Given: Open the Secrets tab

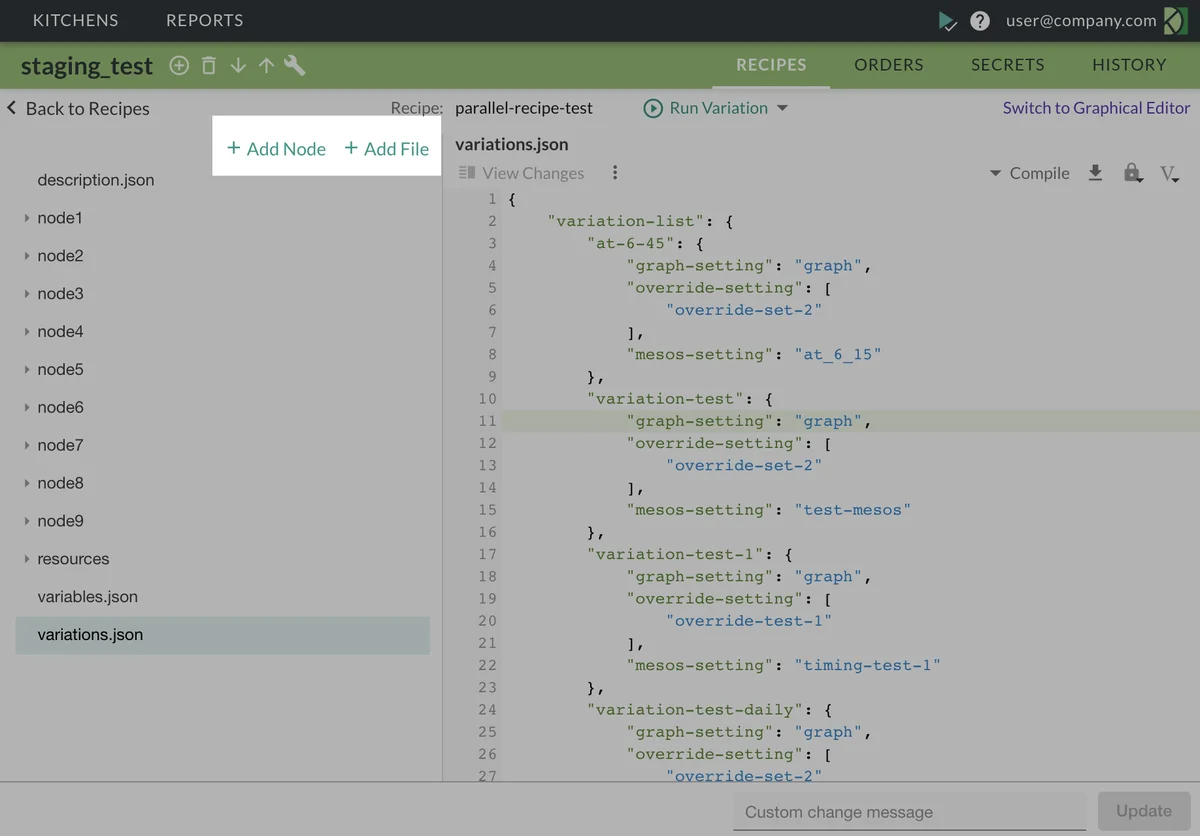Looking at the screenshot, I should point(1007,65).
